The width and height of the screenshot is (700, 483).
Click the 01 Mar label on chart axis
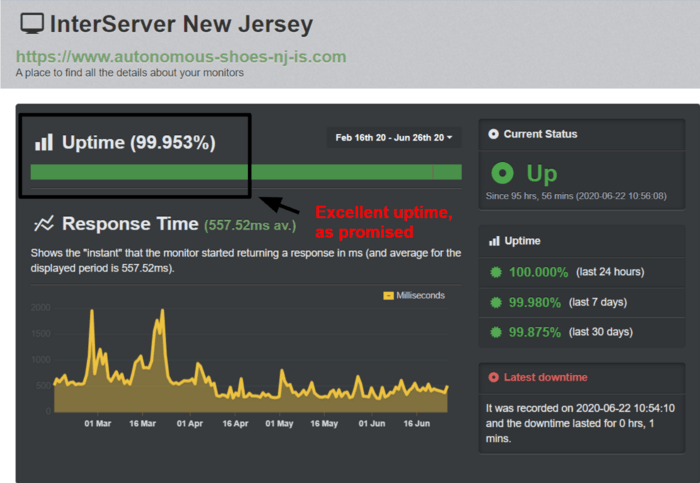[98, 423]
